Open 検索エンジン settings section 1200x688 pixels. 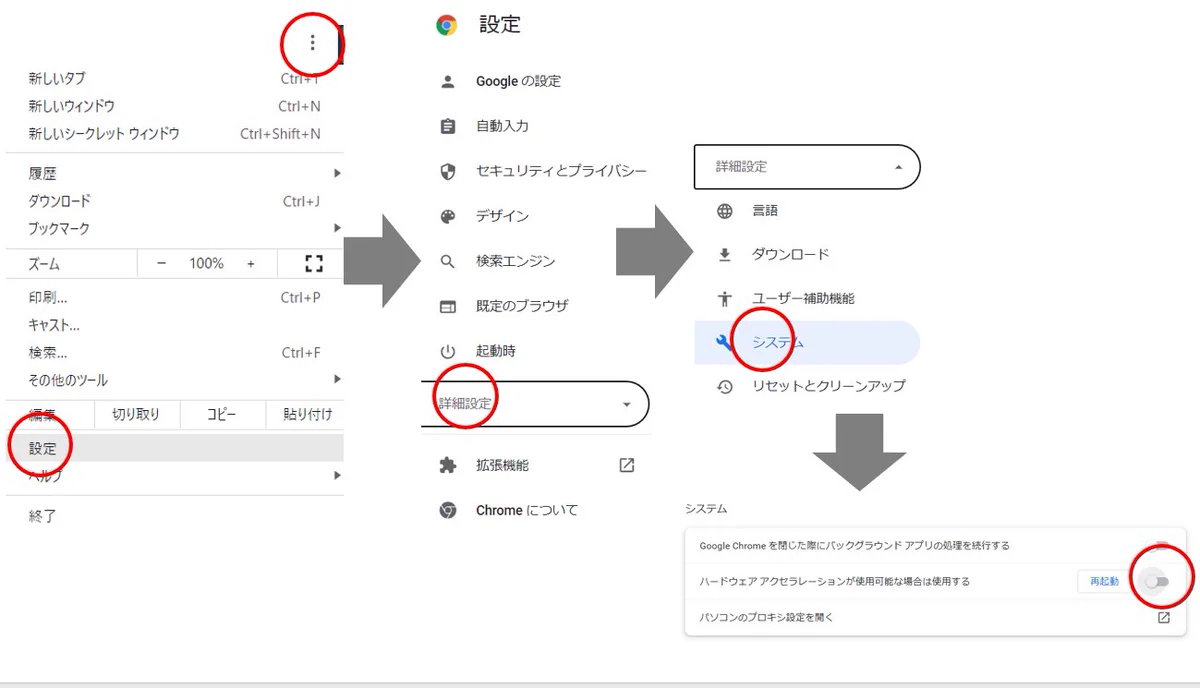pyautogui.click(x=515, y=261)
